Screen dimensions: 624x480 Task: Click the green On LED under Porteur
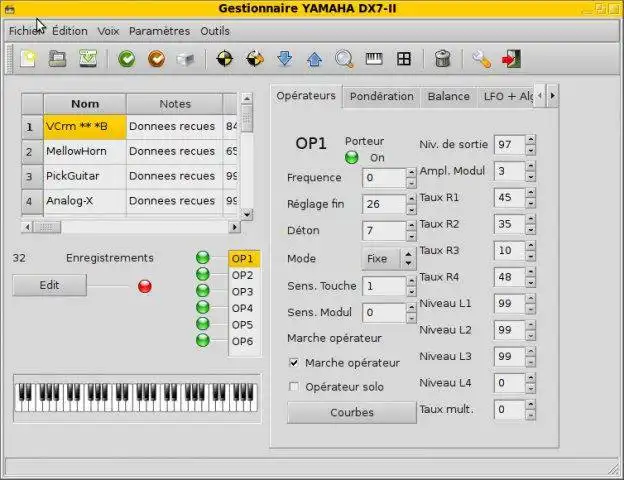351,158
